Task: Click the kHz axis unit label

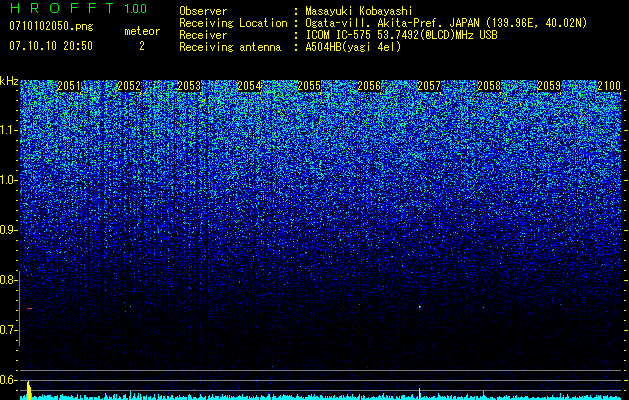Action: point(9,81)
